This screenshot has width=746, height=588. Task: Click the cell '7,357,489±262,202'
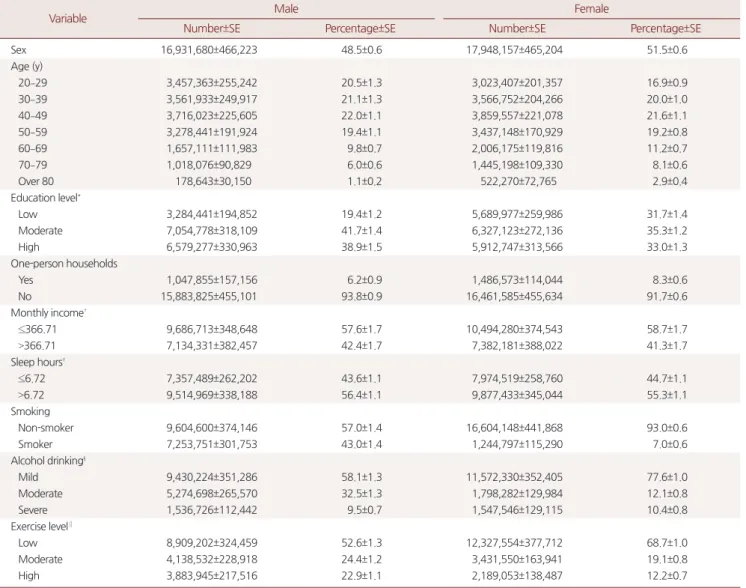(212, 379)
